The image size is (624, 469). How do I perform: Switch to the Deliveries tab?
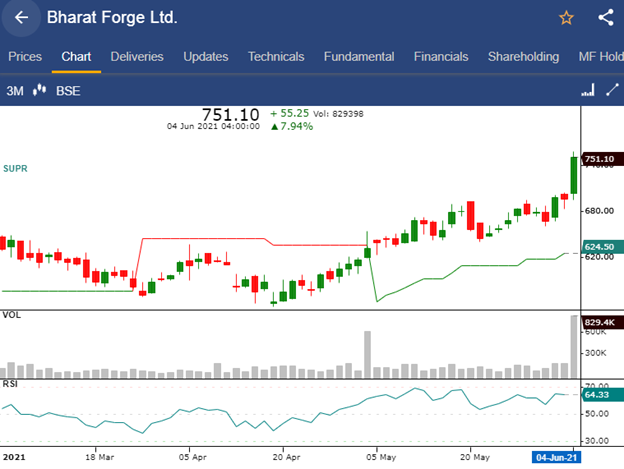(137, 56)
